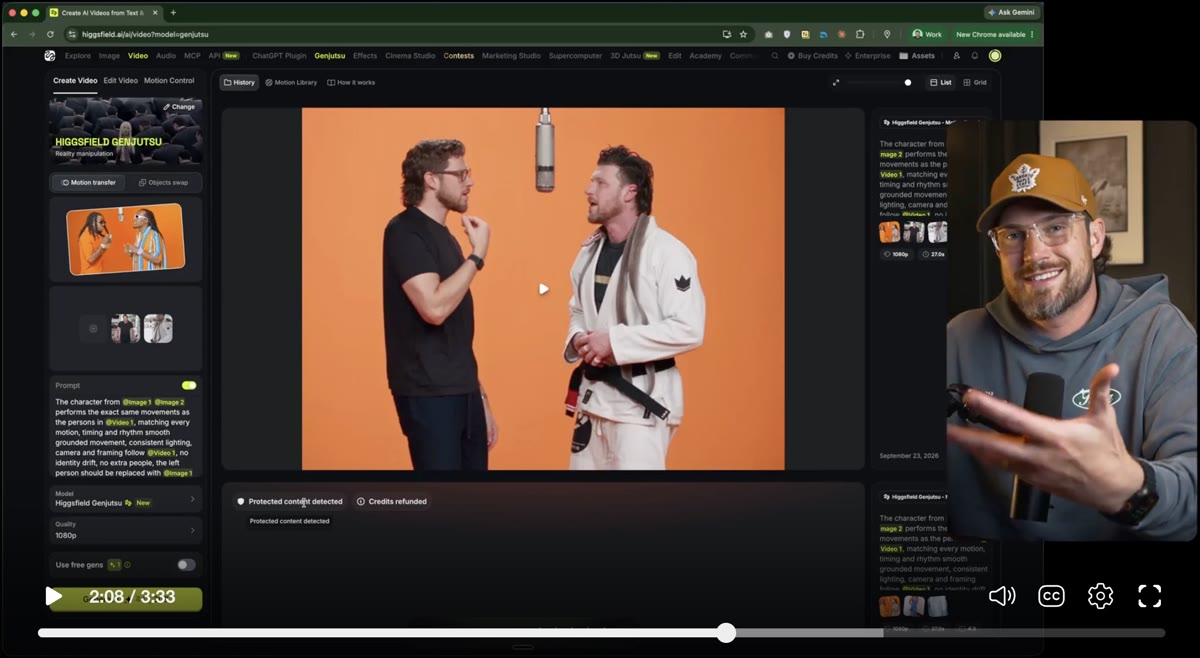Click the video progress bar scrubber handle
This screenshot has height=658, width=1200.
(727, 632)
